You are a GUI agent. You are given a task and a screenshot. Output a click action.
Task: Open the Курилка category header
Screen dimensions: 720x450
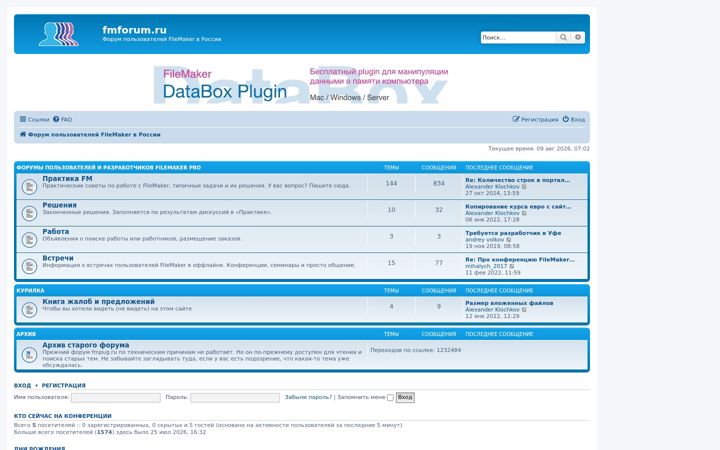point(30,291)
